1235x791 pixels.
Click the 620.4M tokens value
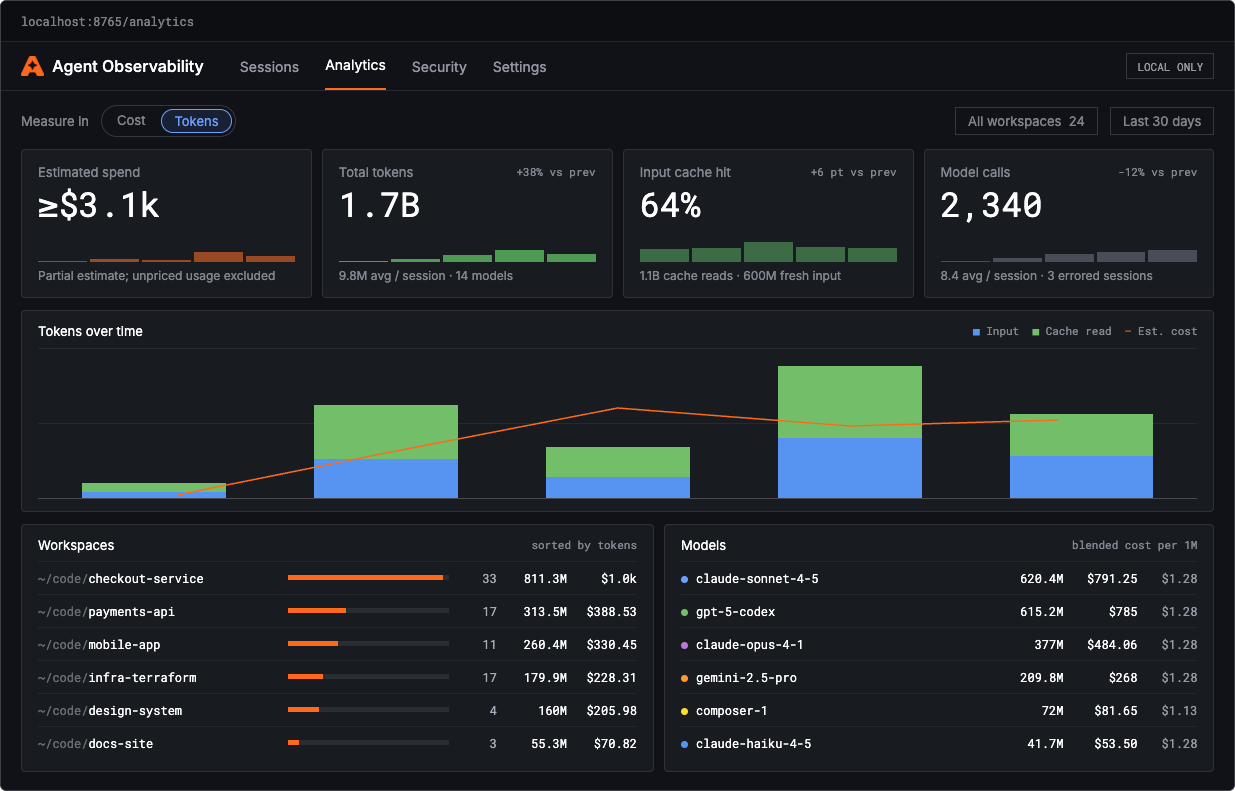coord(1041,578)
